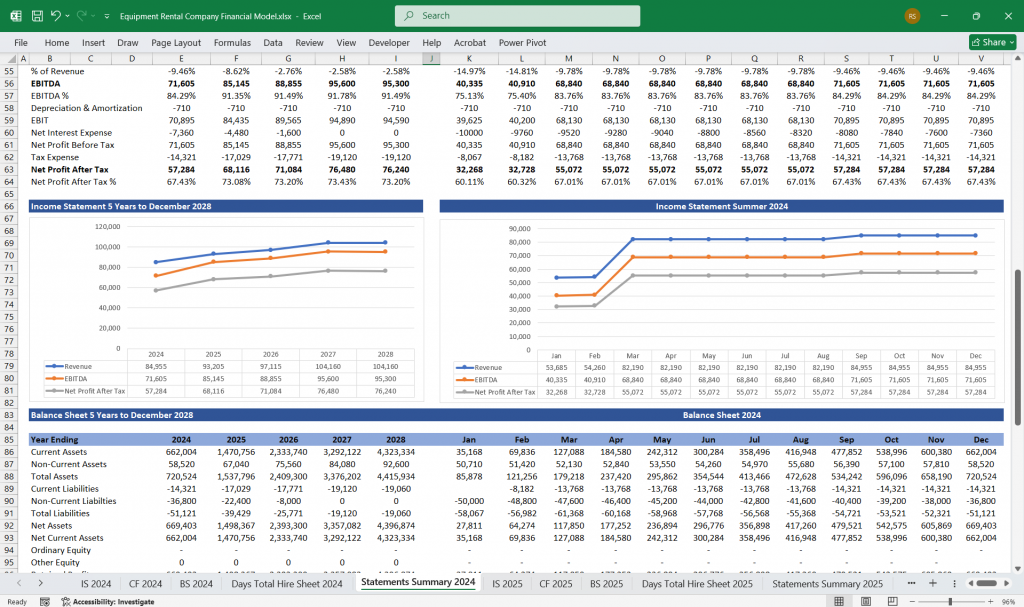Click the Zoom In icon in the status bar
Viewport: 1024px width, 607px height.
(991, 600)
